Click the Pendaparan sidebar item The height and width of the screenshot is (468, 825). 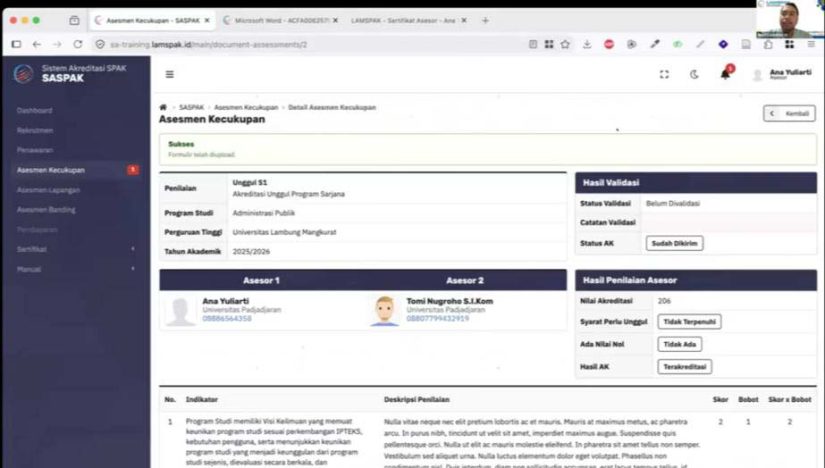click(x=37, y=230)
